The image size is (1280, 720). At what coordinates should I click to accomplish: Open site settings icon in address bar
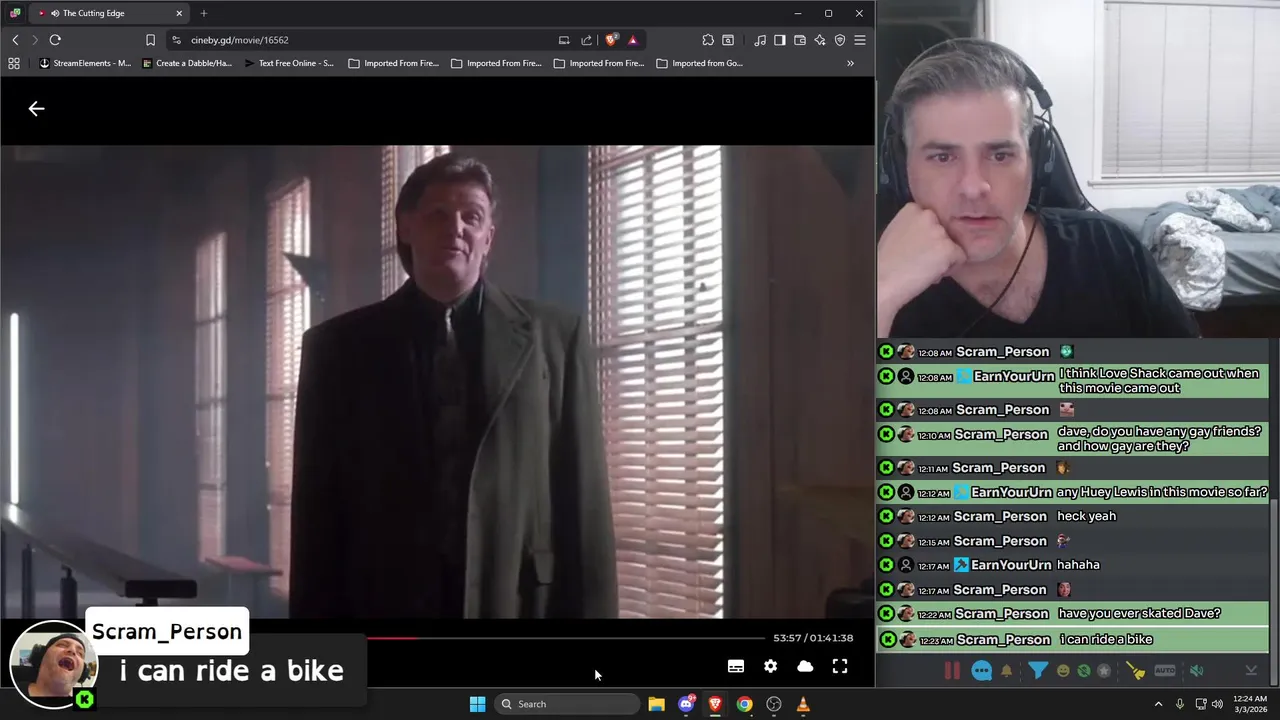point(176,40)
